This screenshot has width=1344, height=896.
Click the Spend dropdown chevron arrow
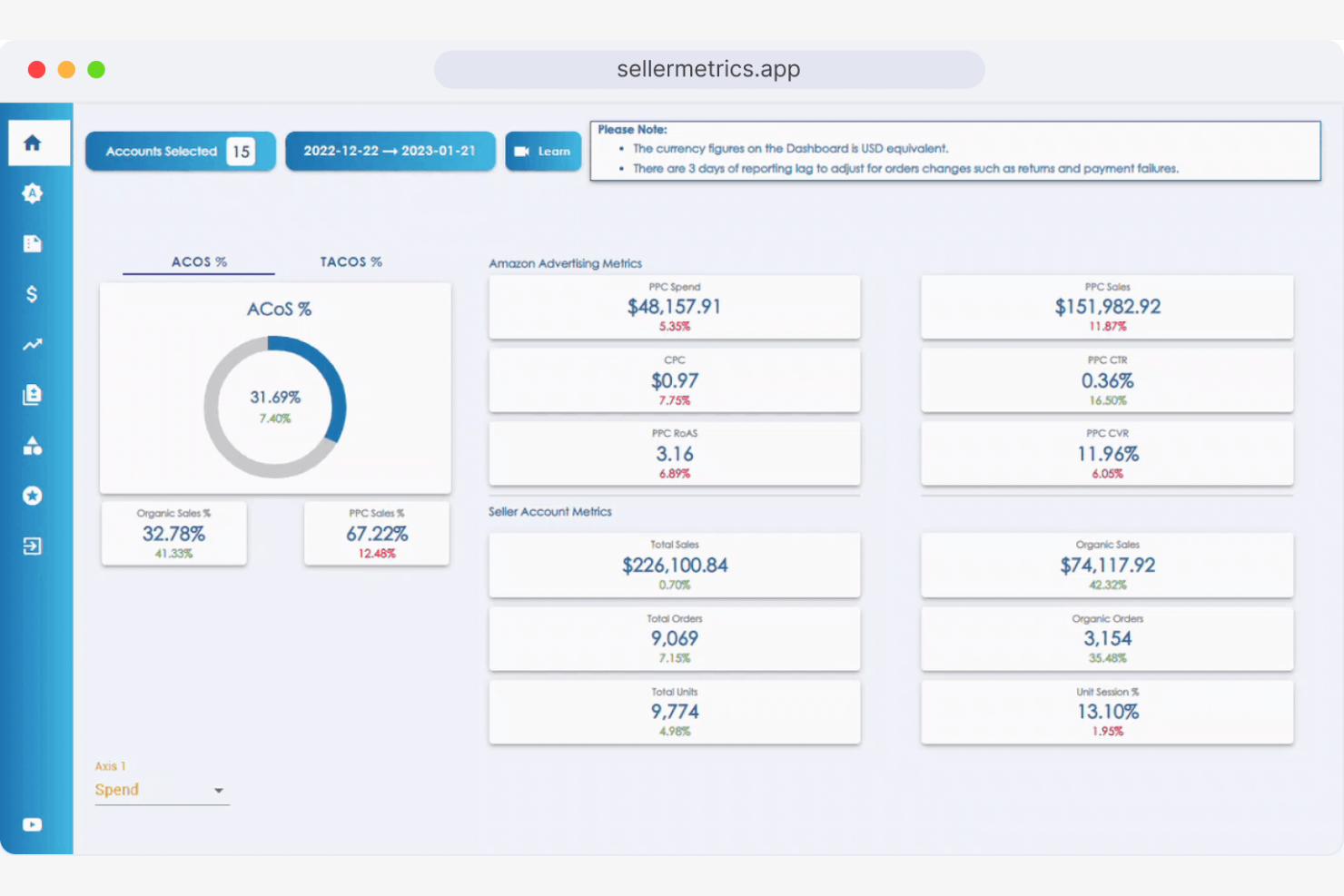click(219, 790)
